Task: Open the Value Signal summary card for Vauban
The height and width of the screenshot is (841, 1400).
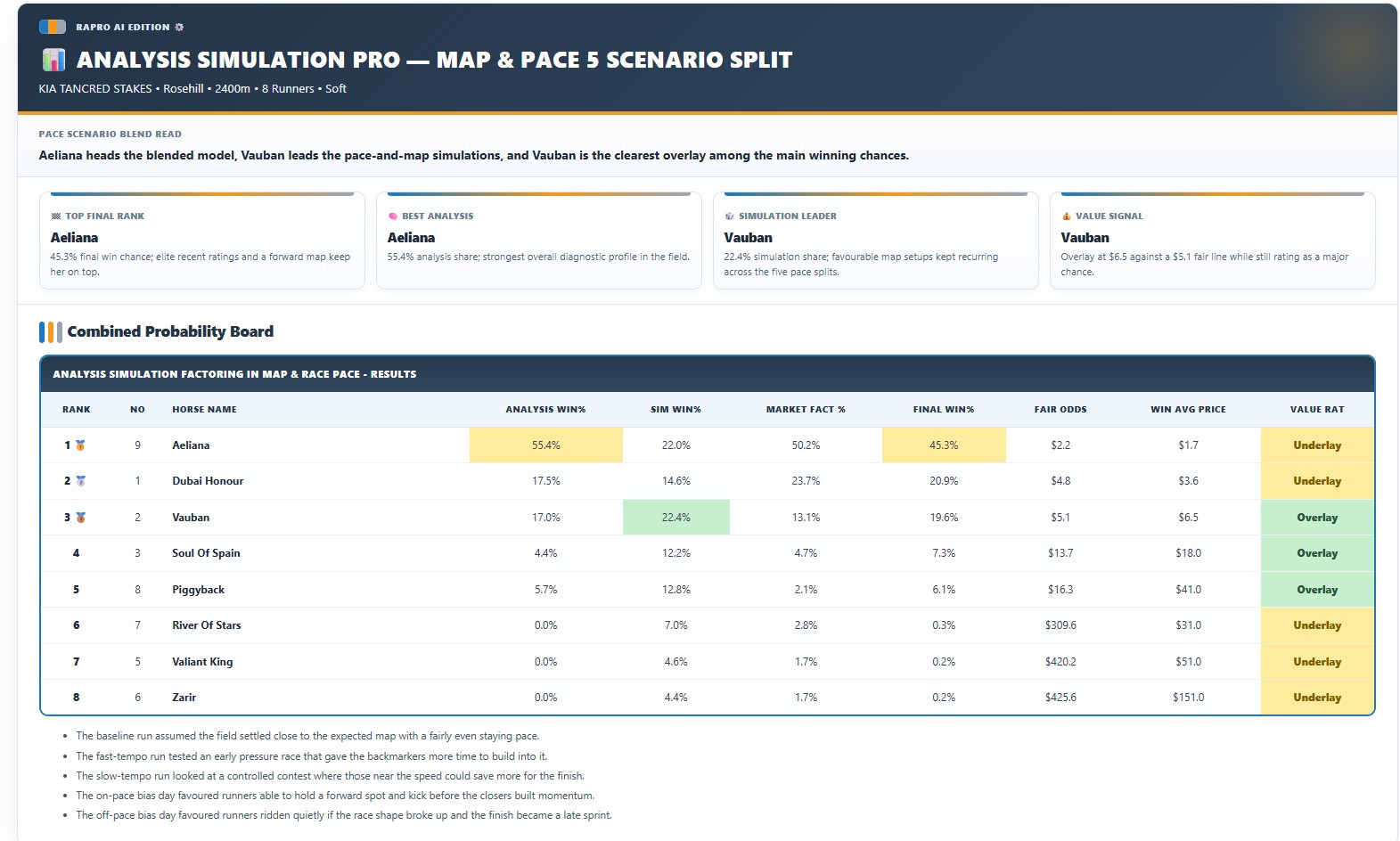Action: pyautogui.click(x=1212, y=241)
